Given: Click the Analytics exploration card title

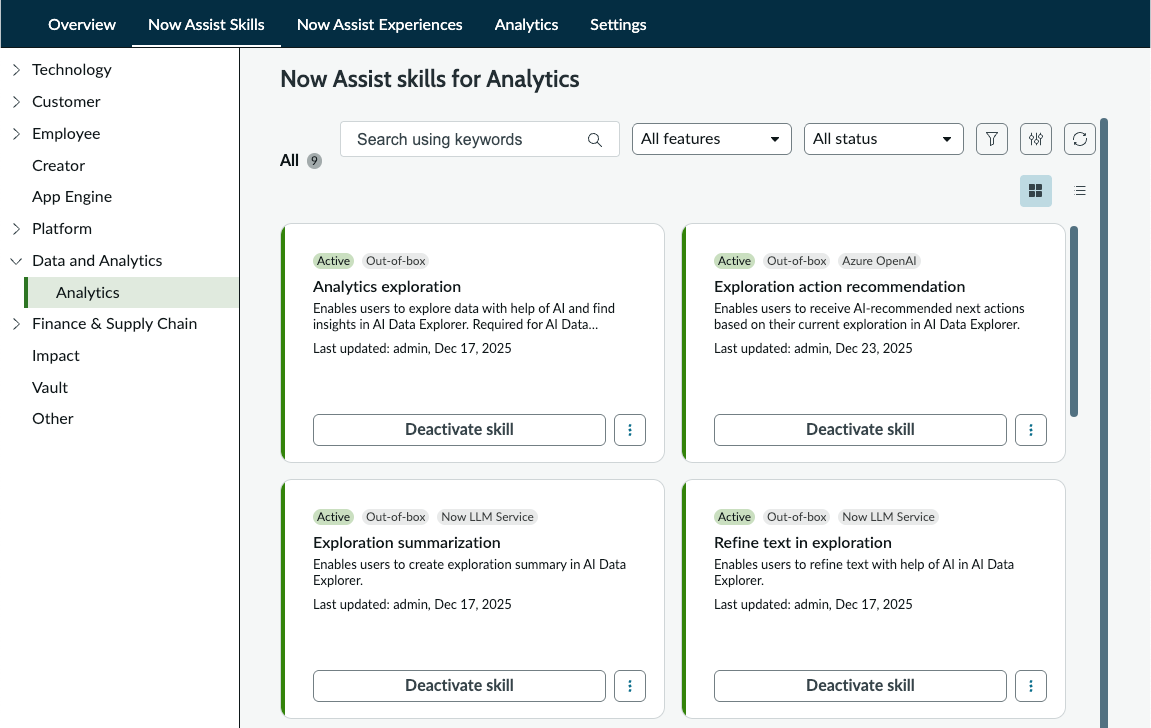Looking at the screenshot, I should click(387, 287).
